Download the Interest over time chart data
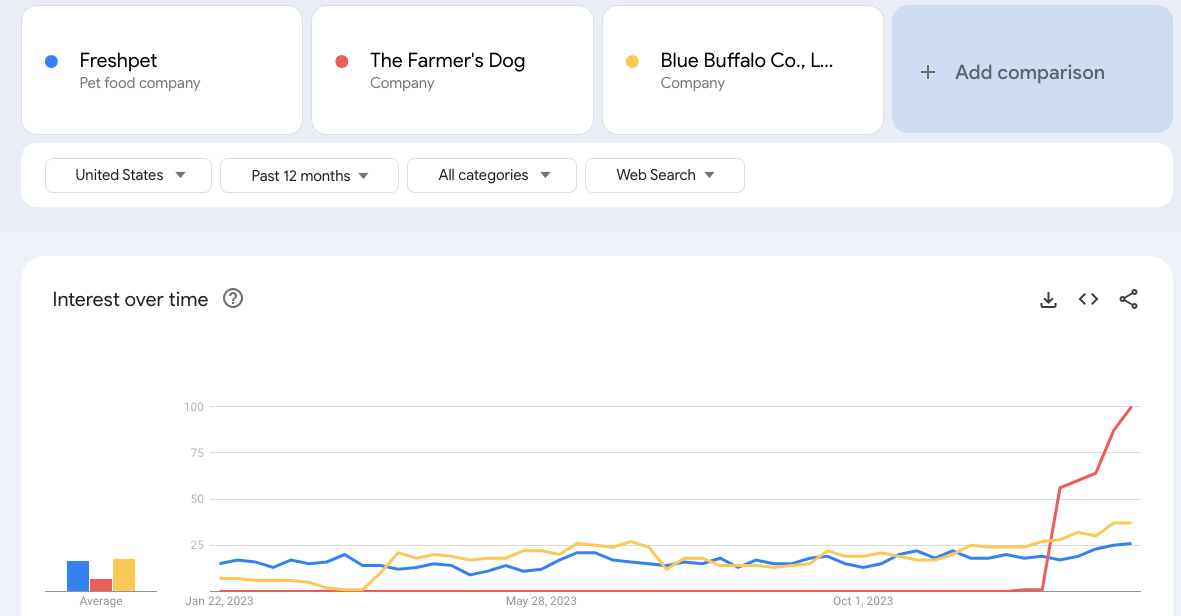The image size is (1181, 616). (1048, 300)
